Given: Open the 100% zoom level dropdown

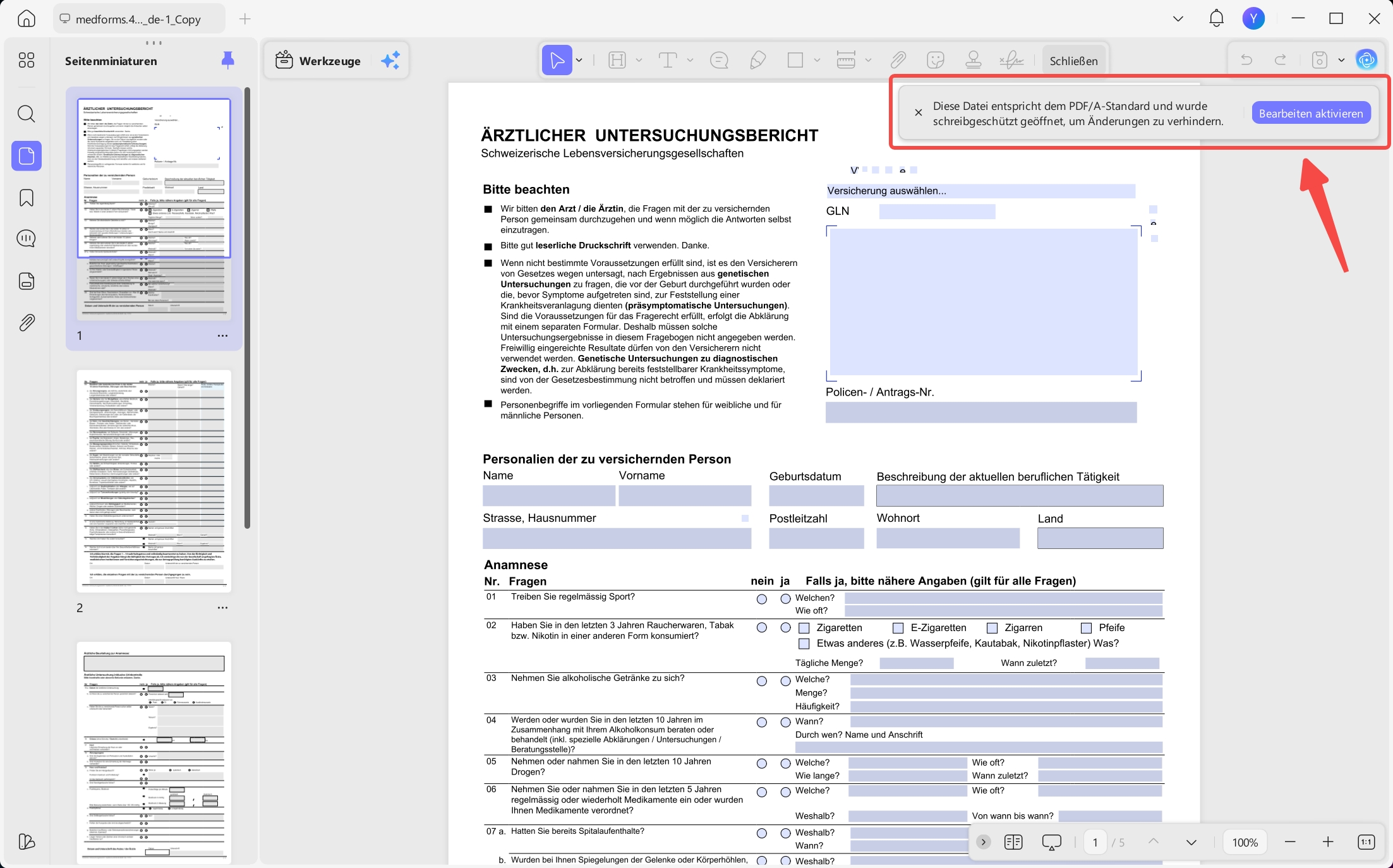Looking at the screenshot, I should (x=1245, y=842).
